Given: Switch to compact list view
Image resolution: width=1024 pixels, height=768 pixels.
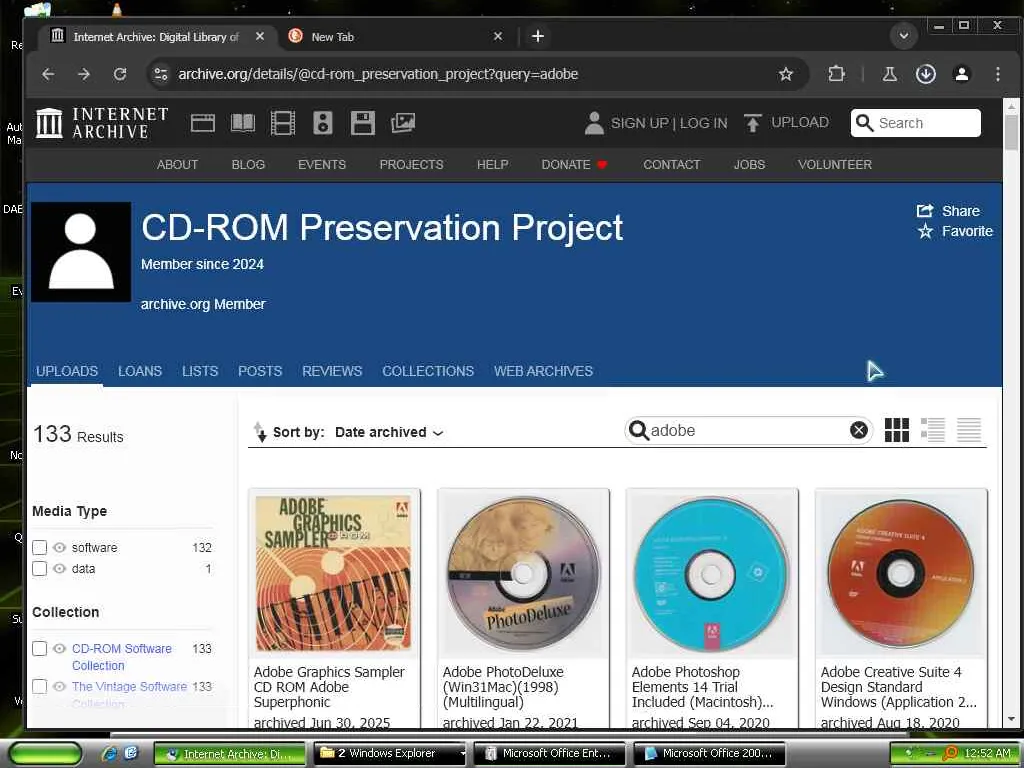Looking at the screenshot, I should (968, 430).
